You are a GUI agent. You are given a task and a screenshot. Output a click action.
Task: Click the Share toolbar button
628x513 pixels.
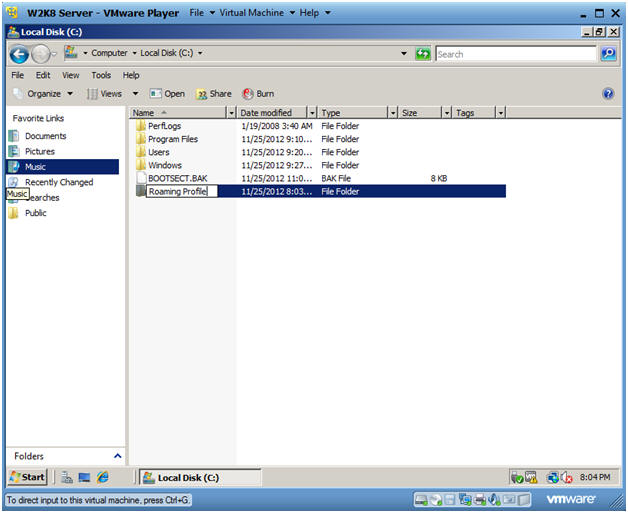coord(214,94)
